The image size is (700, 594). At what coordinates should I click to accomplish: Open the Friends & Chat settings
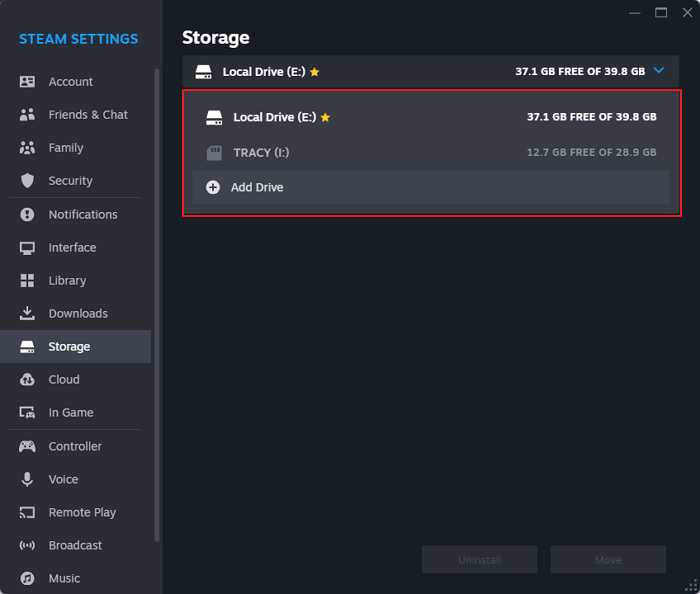75,115
